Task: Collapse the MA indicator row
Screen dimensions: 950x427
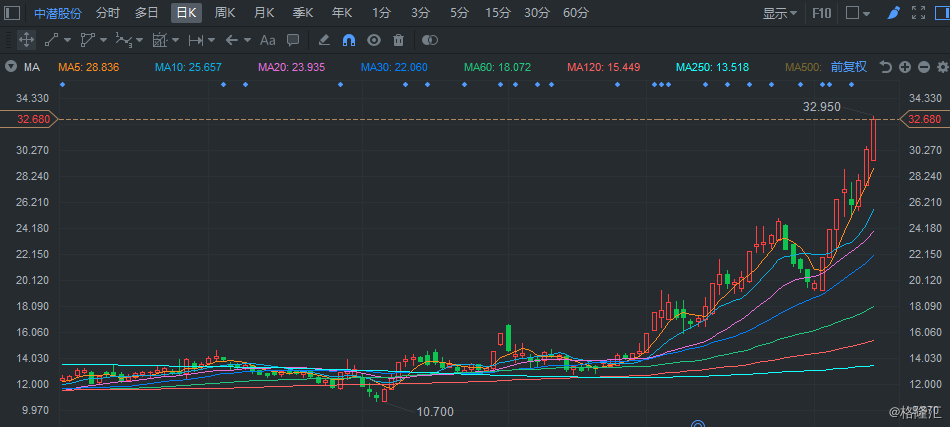Action: [11, 67]
